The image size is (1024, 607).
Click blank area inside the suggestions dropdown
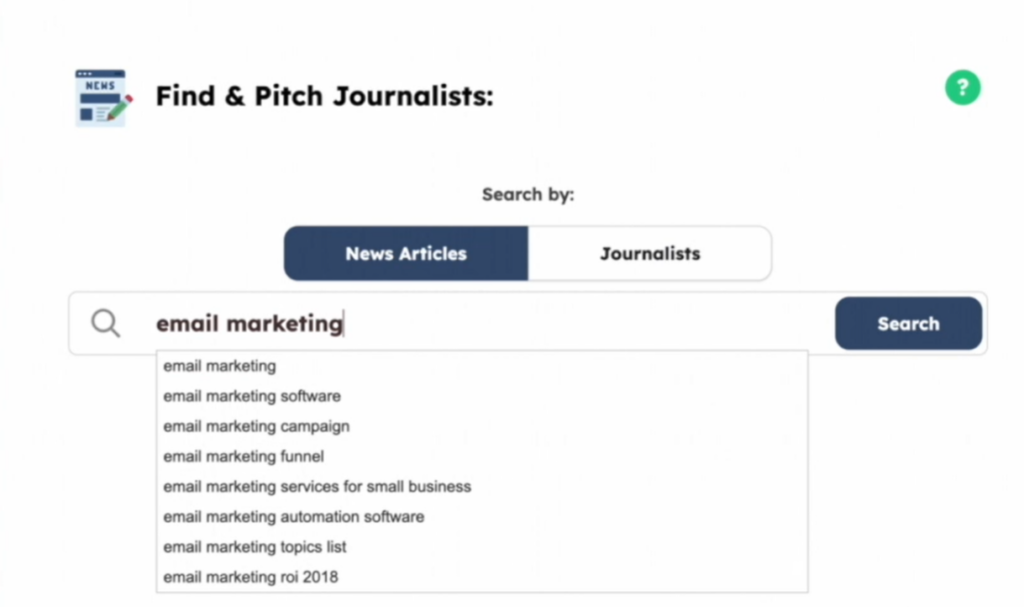[640, 470]
